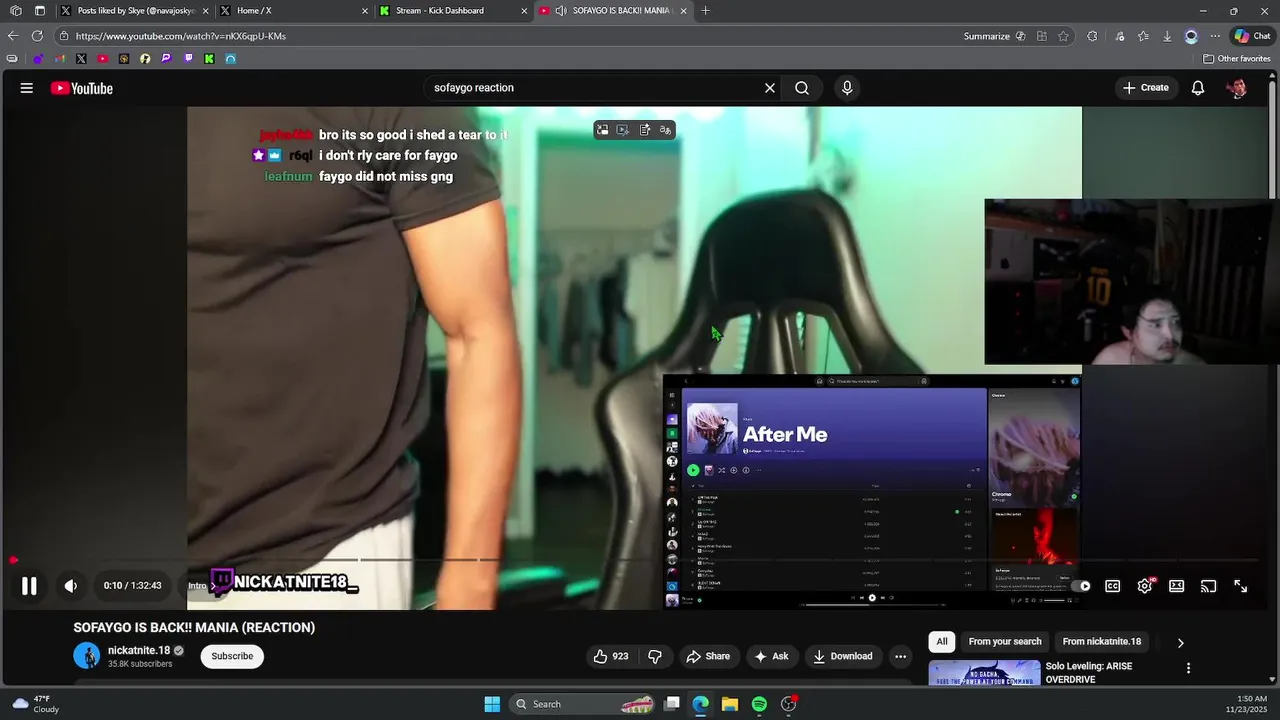Open the account avatar menu
The height and width of the screenshot is (720, 1280).
point(1237,88)
